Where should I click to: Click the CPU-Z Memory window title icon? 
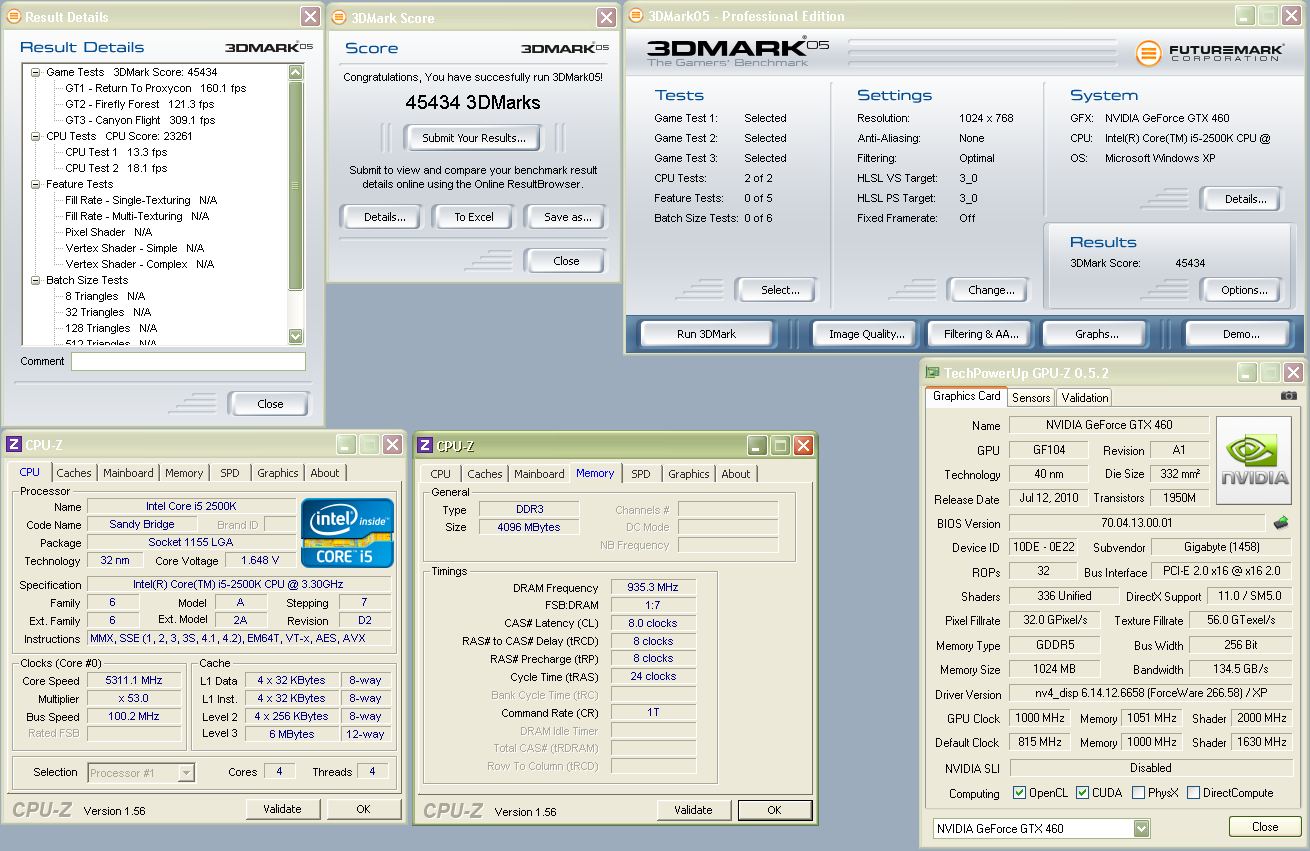tap(425, 446)
